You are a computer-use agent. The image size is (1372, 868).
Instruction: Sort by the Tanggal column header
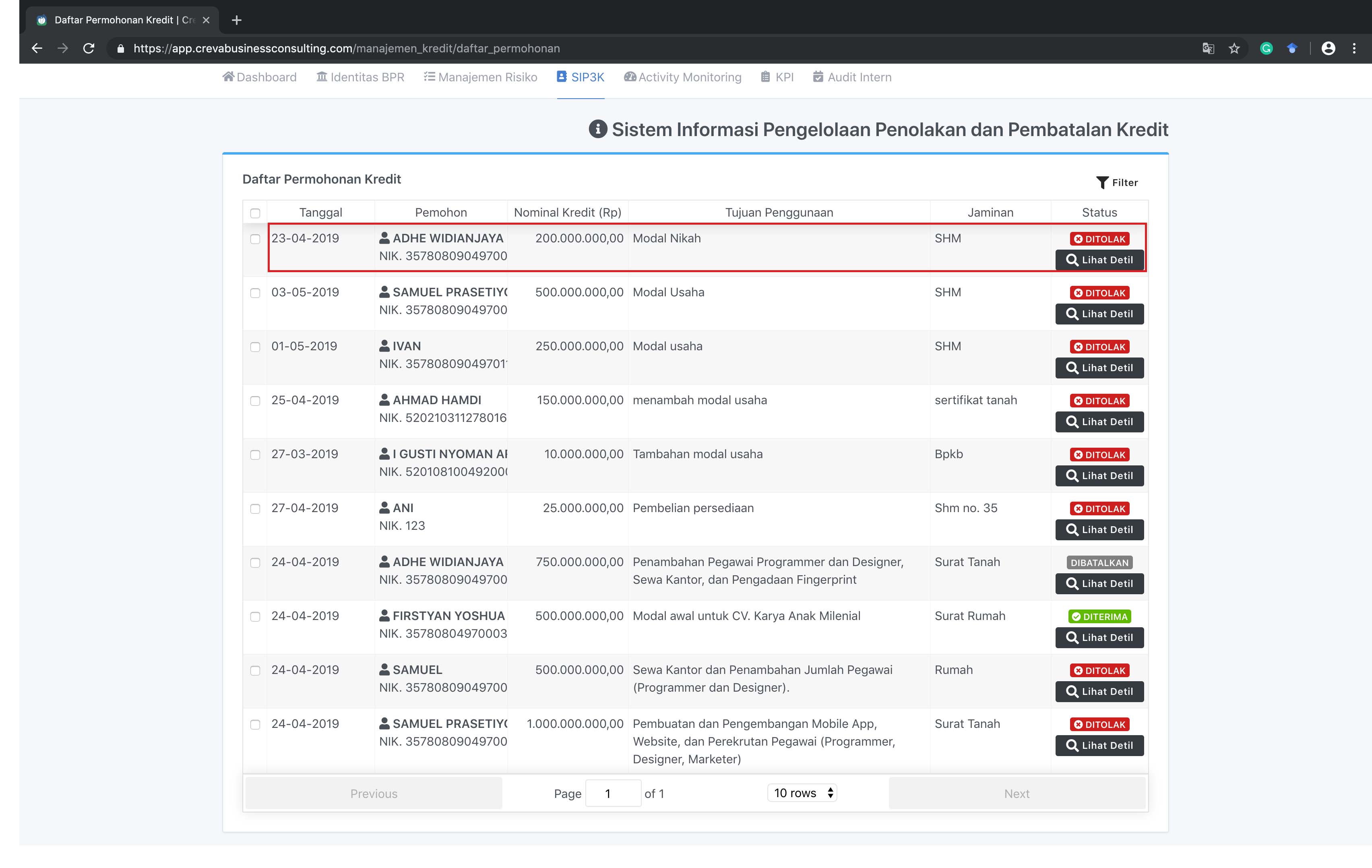click(x=321, y=213)
